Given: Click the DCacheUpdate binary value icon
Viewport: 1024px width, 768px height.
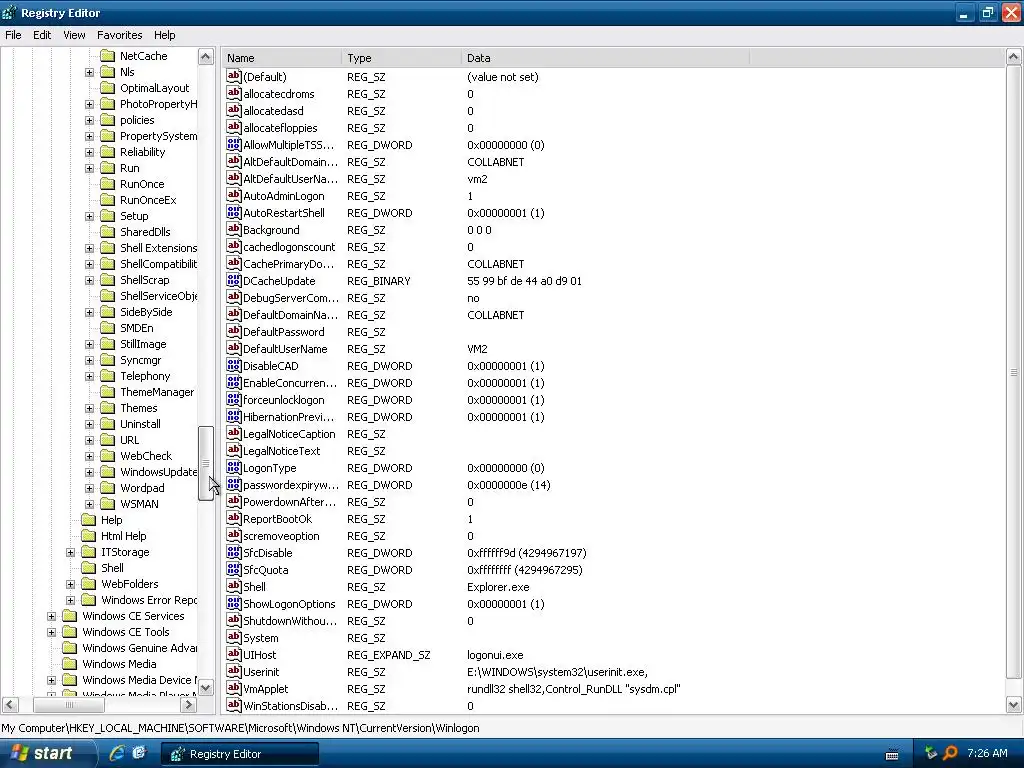Looking at the screenshot, I should coord(234,280).
